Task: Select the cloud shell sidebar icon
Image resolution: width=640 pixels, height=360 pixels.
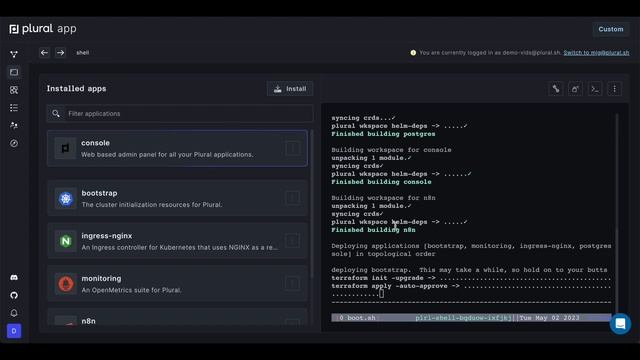Action: (14, 72)
